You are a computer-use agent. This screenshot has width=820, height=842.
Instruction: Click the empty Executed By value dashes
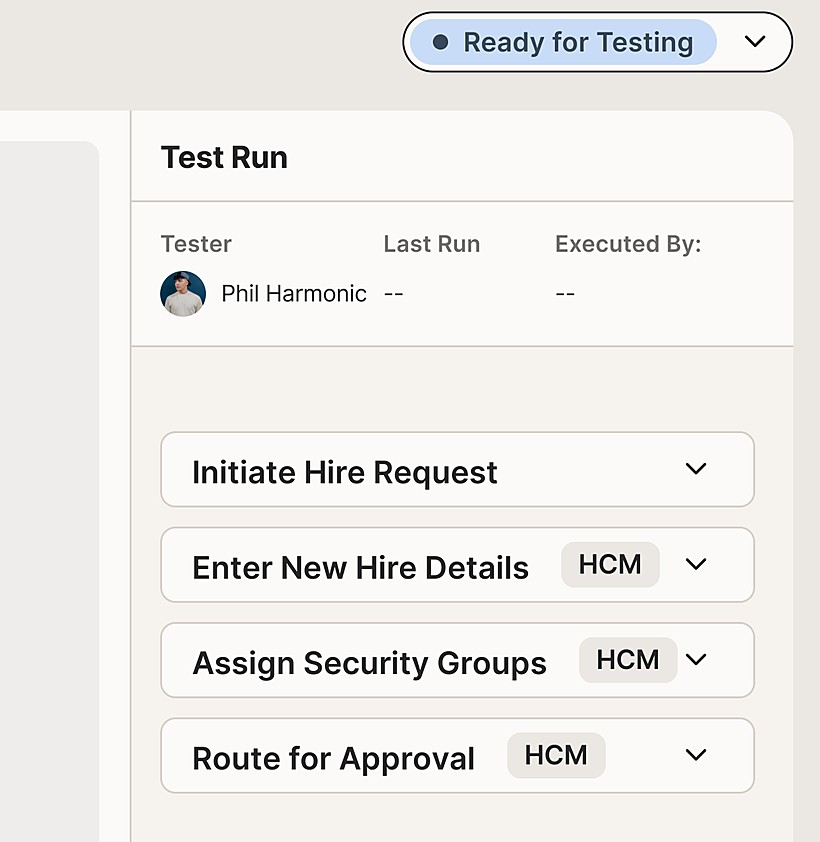coord(565,294)
